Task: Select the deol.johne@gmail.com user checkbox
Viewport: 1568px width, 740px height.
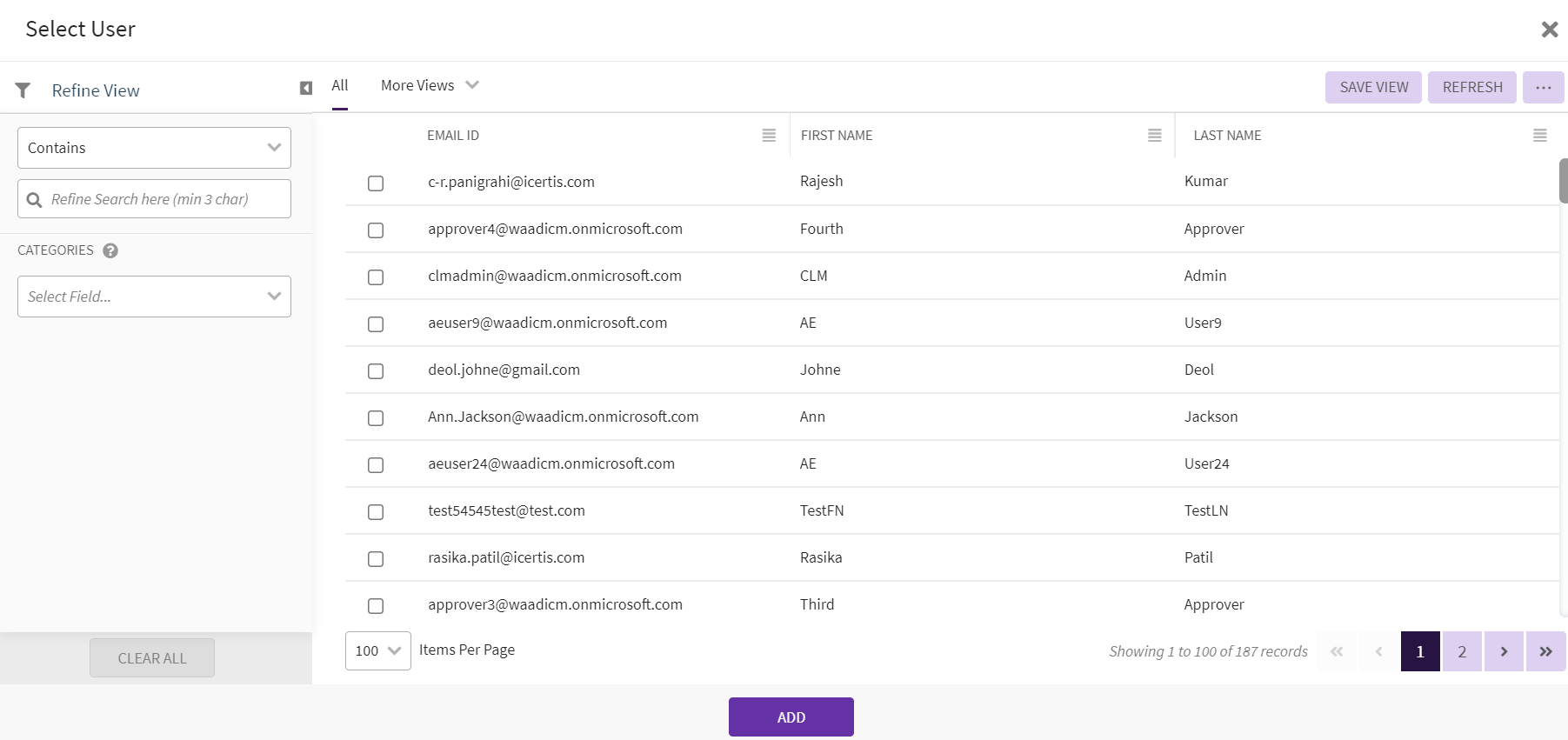Action: (376, 371)
